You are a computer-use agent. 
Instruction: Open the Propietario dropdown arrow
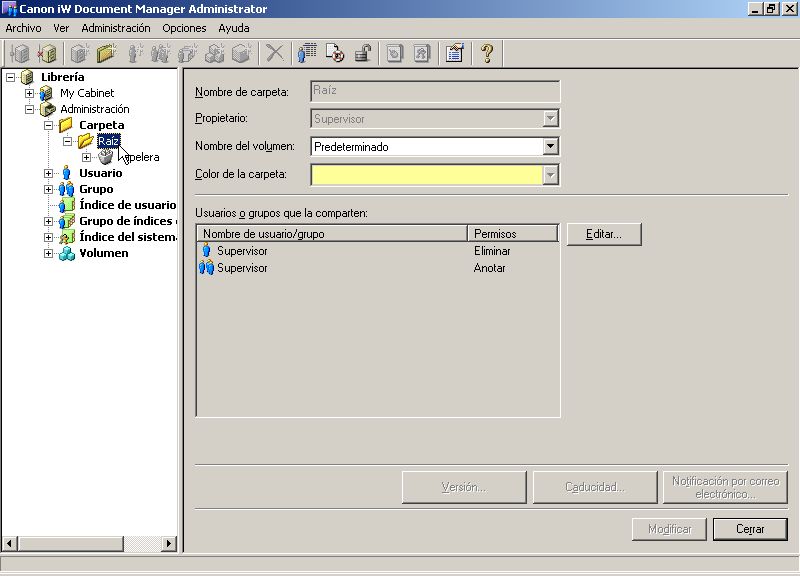click(x=550, y=118)
